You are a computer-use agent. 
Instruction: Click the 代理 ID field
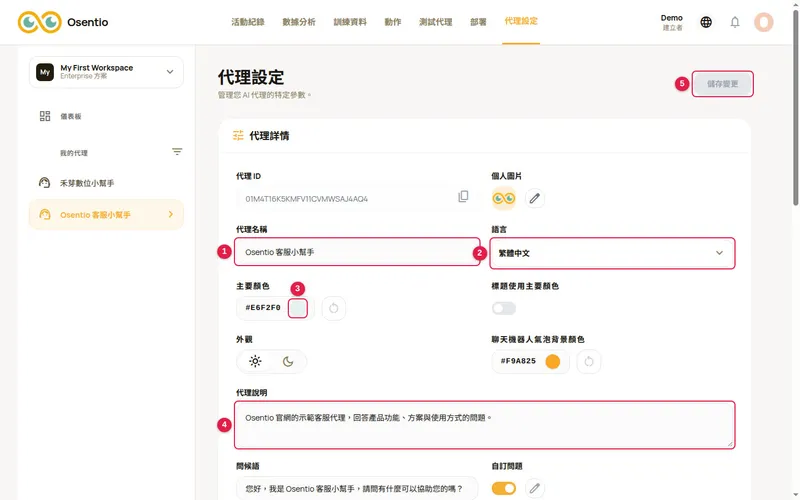tap(357, 198)
